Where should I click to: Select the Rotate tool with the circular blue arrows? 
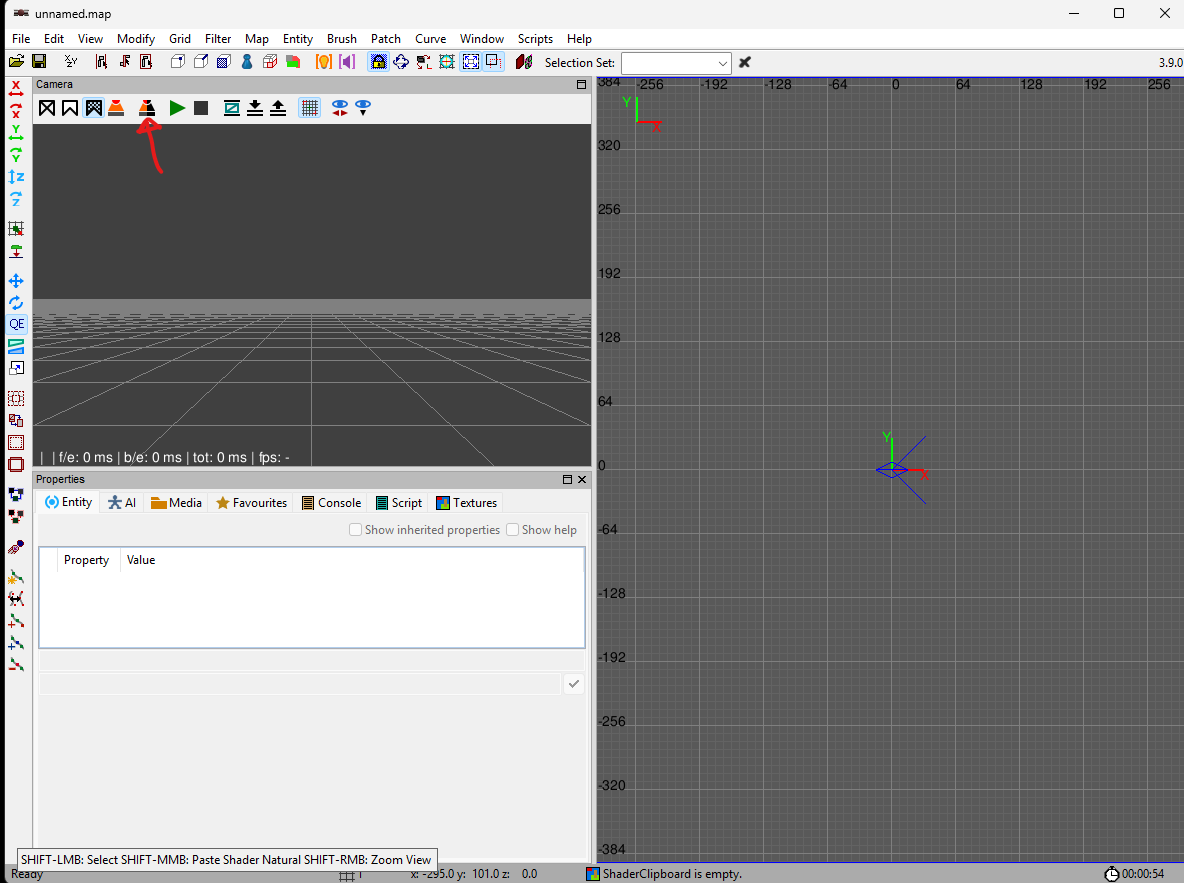tap(16, 303)
